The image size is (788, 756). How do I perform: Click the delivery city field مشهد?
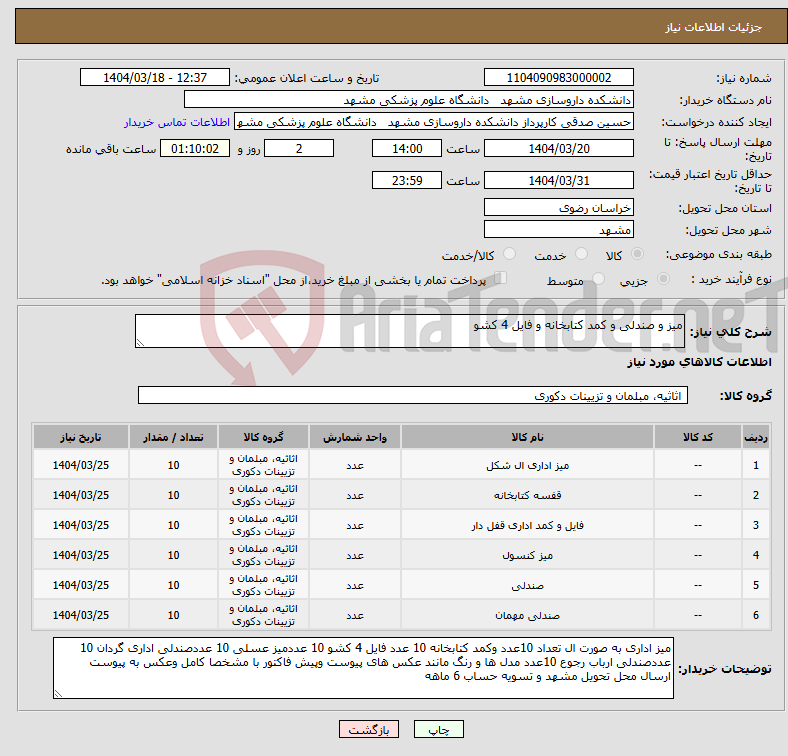point(558,229)
